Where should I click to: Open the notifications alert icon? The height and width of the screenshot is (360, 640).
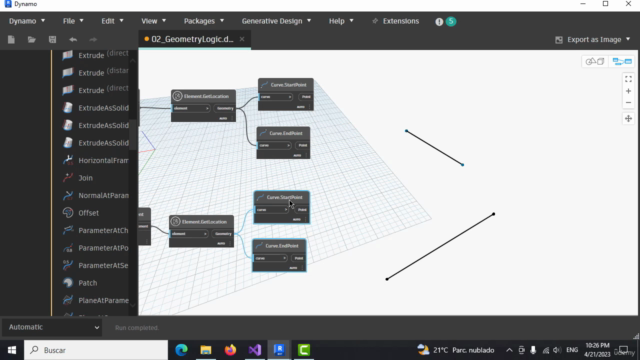[x=439, y=22]
